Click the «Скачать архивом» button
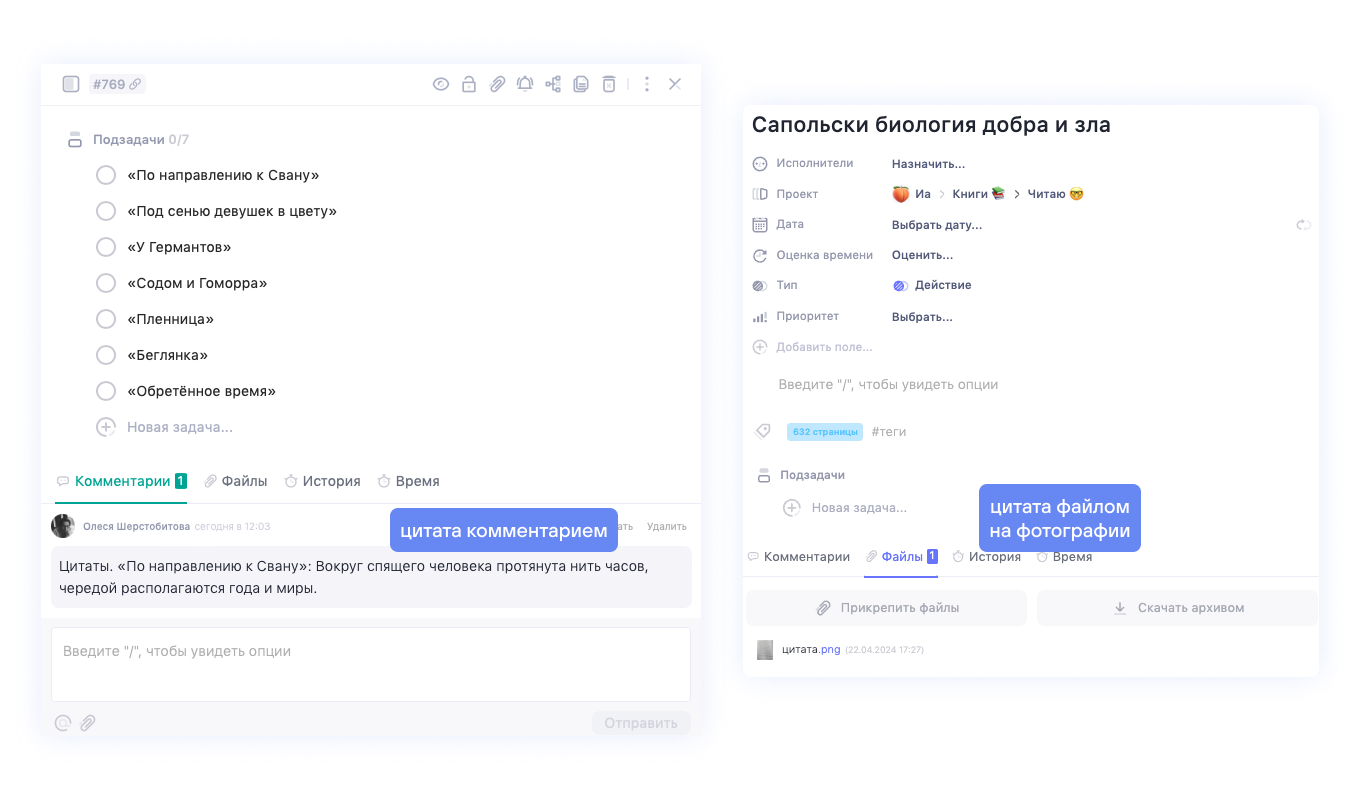Screen dimensions: 1351x800 click(x=1177, y=608)
